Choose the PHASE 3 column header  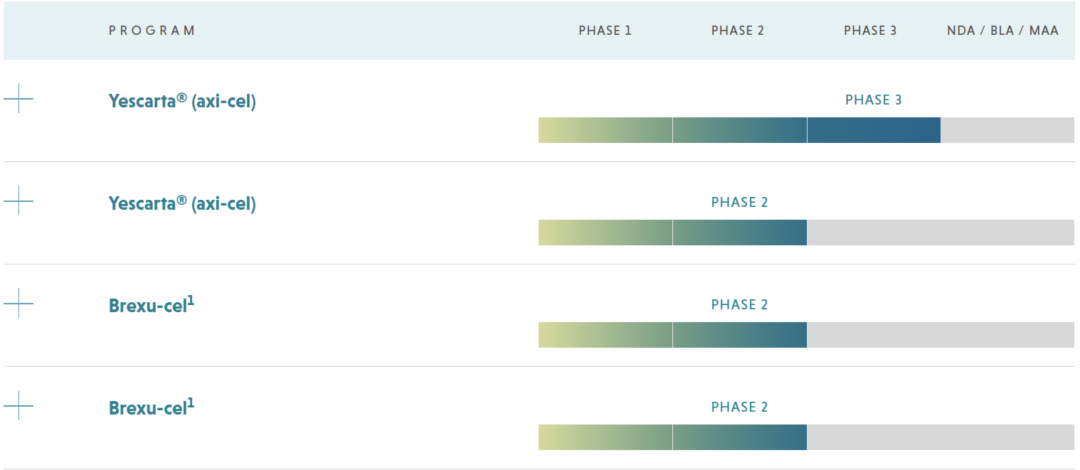click(870, 31)
